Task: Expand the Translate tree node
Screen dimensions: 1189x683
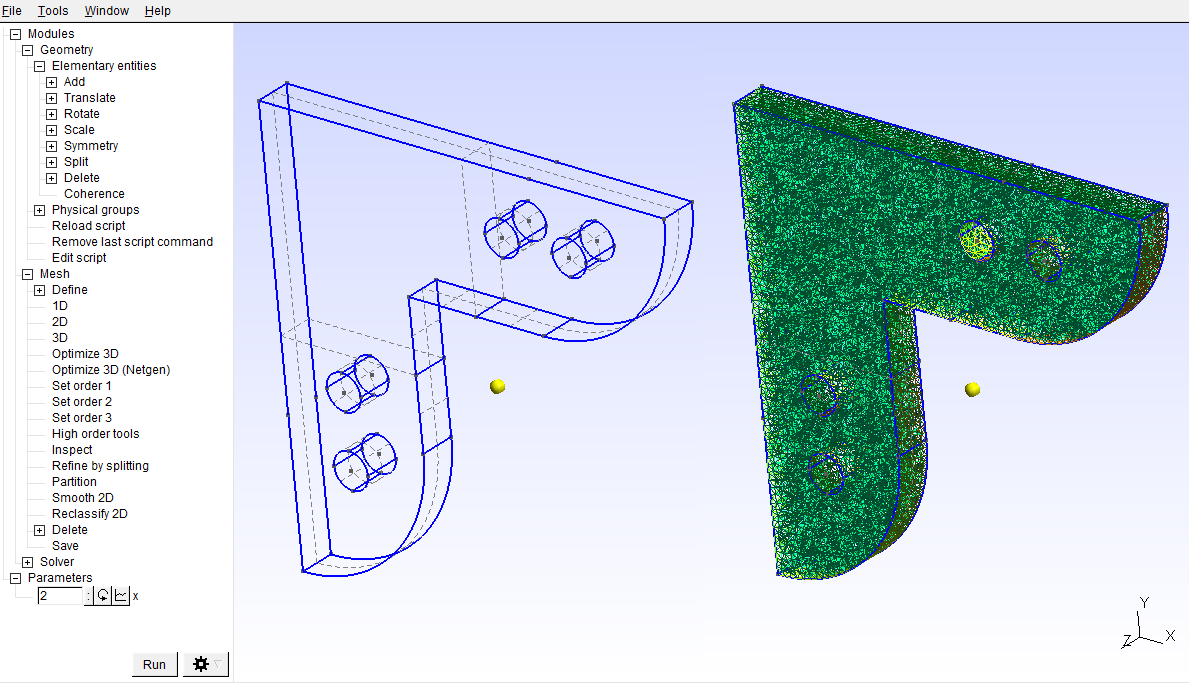Action: coord(52,98)
